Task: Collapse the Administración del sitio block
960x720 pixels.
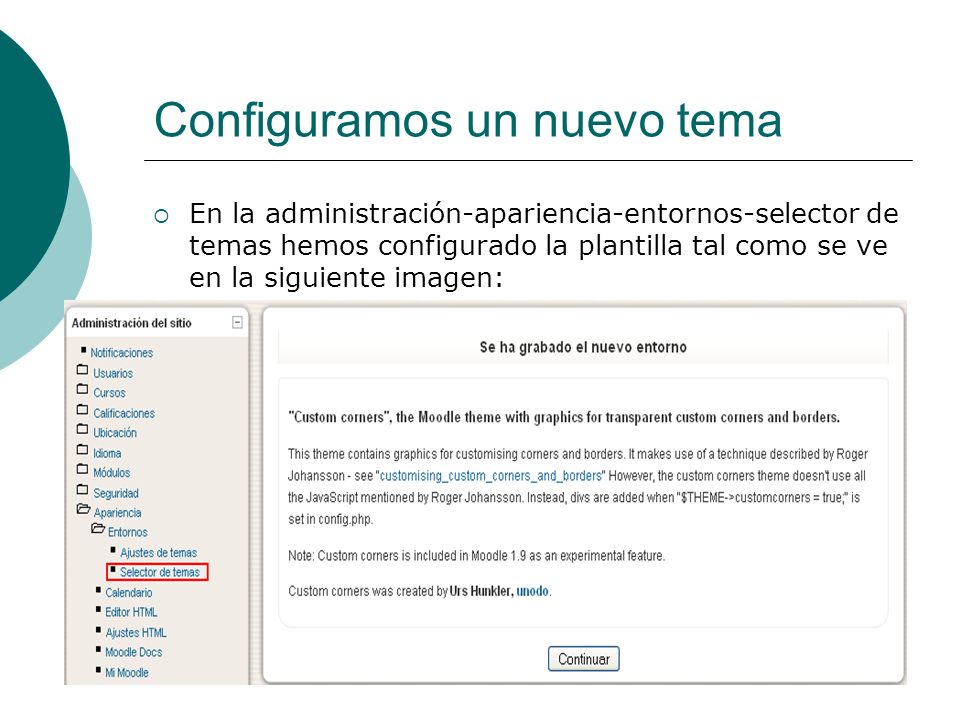Action: (238, 322)
